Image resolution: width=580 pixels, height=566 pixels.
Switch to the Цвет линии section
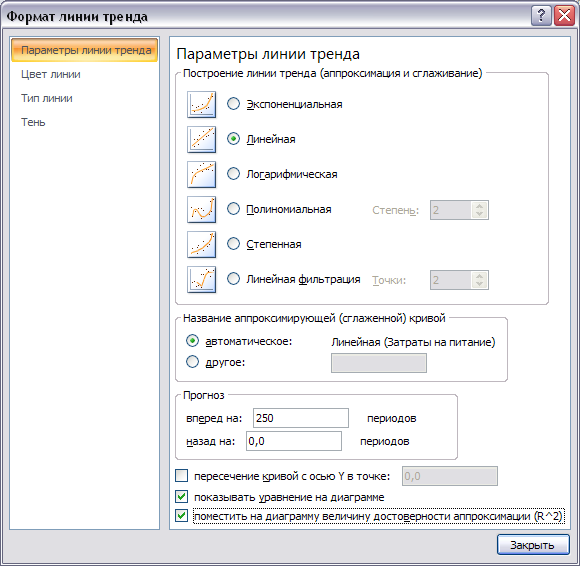(x=51, y=74)
